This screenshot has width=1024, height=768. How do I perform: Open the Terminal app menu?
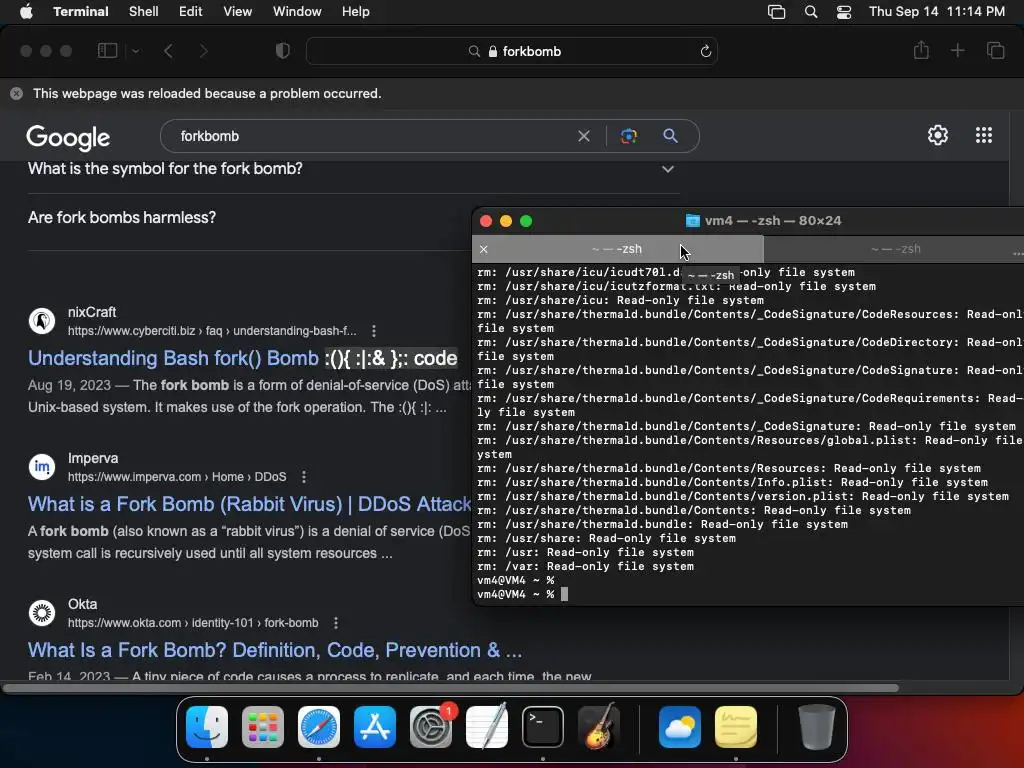point(81,12)
